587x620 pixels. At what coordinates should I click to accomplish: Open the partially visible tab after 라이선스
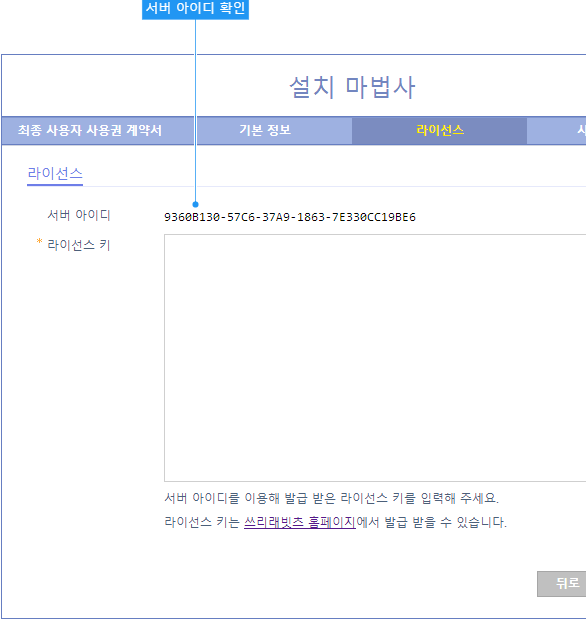[x=557, y=130]
